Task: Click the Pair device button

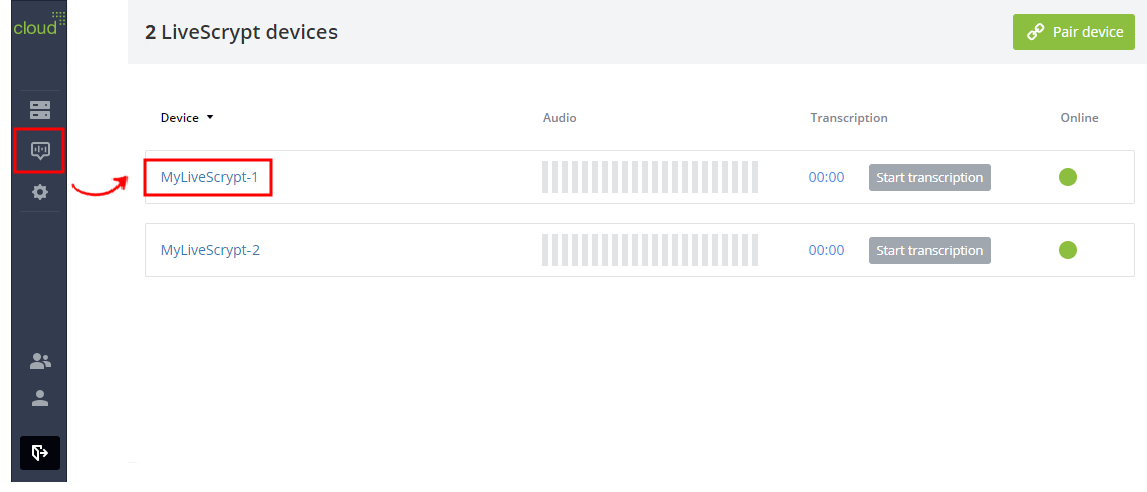Action: [x=1073, y=32]
